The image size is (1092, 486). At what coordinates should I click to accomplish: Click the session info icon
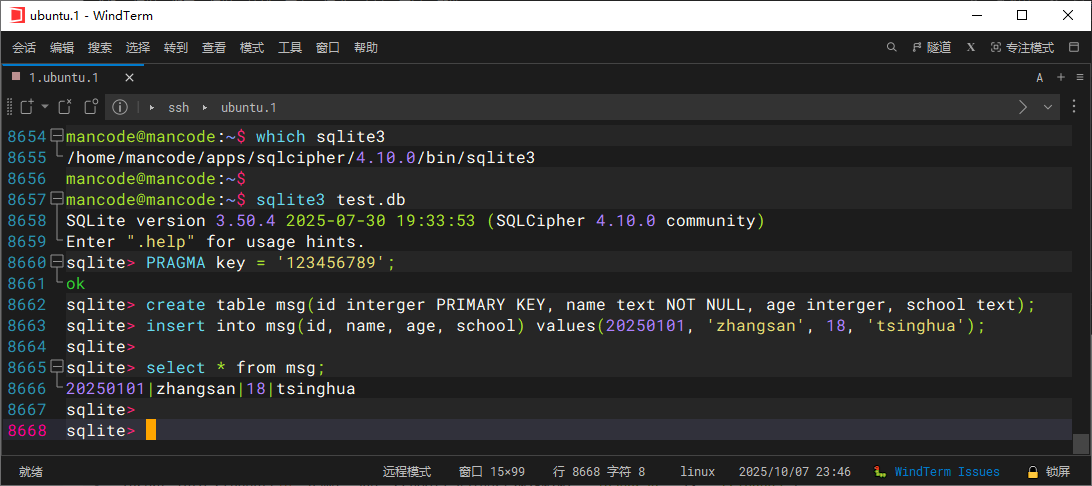coord(119,107)
